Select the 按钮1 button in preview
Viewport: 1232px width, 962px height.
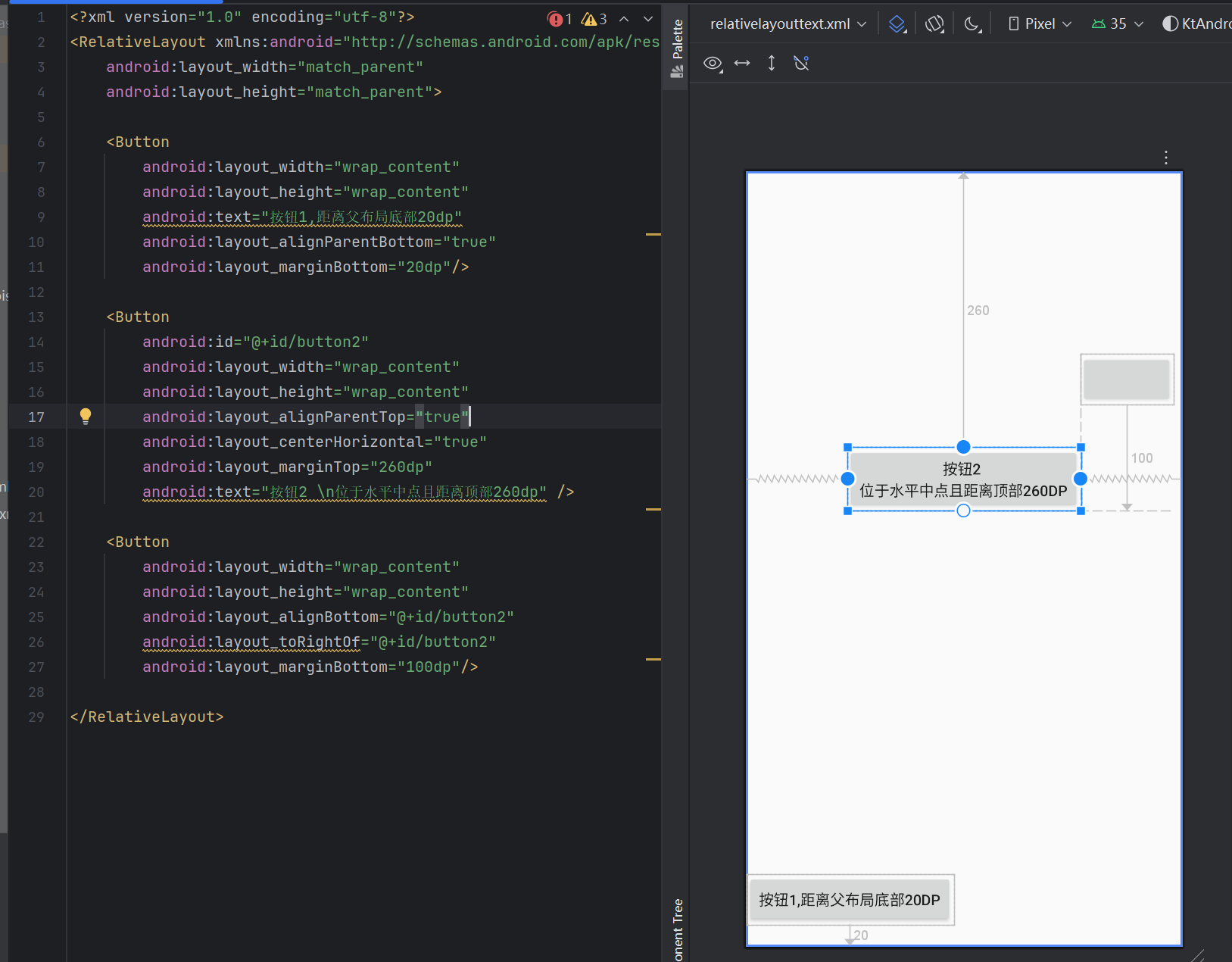click(850, 900)
